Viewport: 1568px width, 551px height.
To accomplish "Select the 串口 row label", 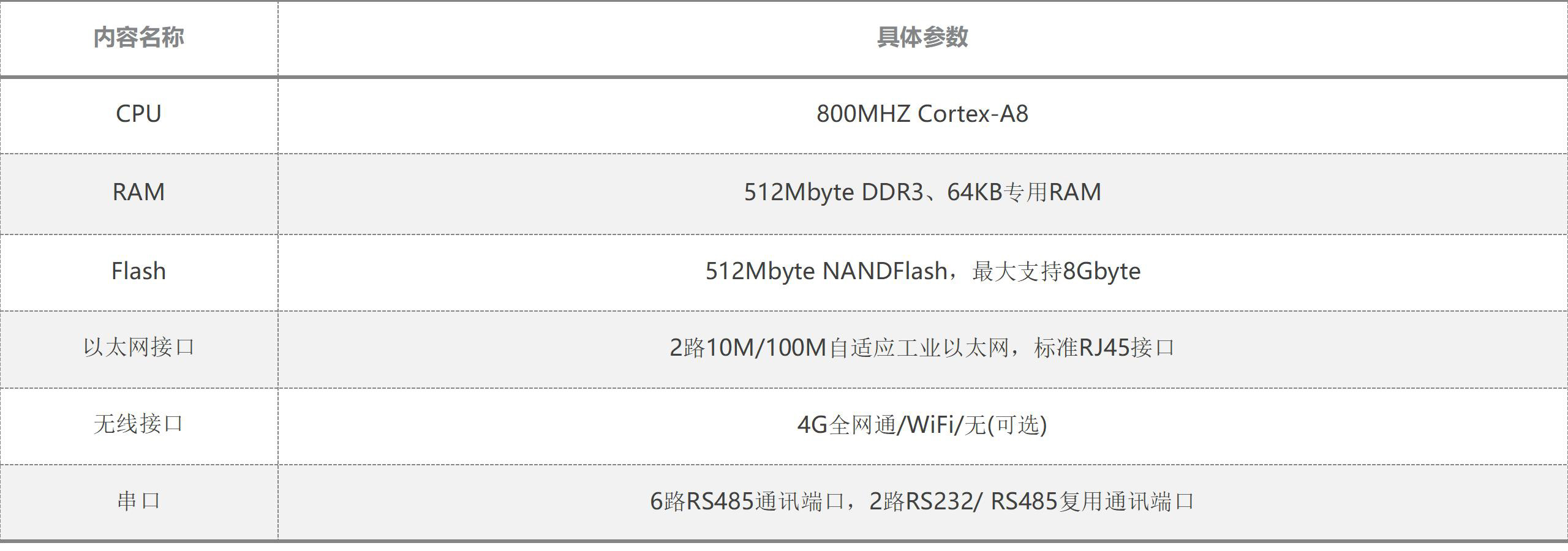I will [138, 501].
